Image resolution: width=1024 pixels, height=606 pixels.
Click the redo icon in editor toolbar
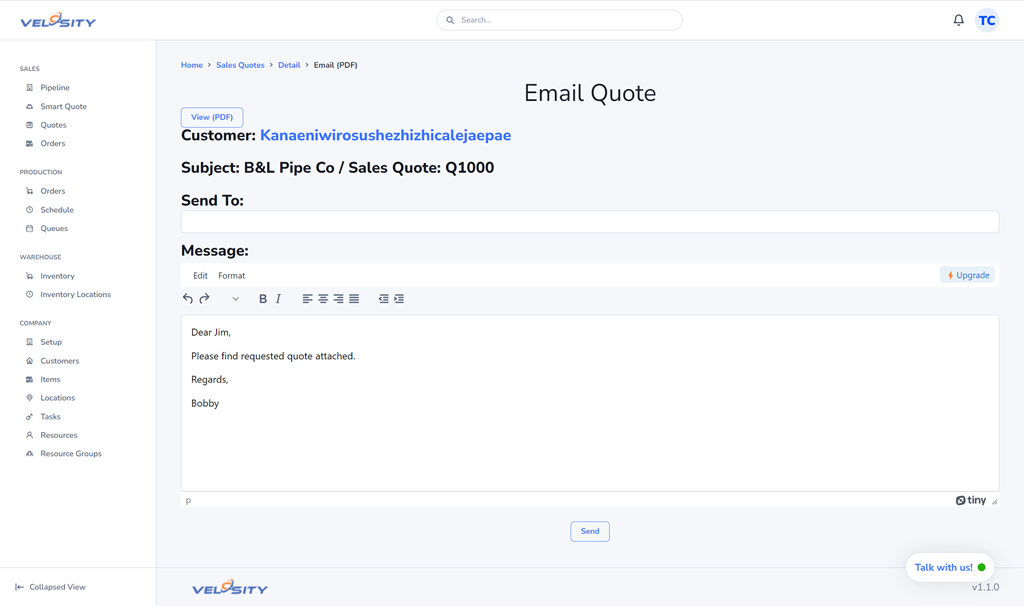[204, 299]
